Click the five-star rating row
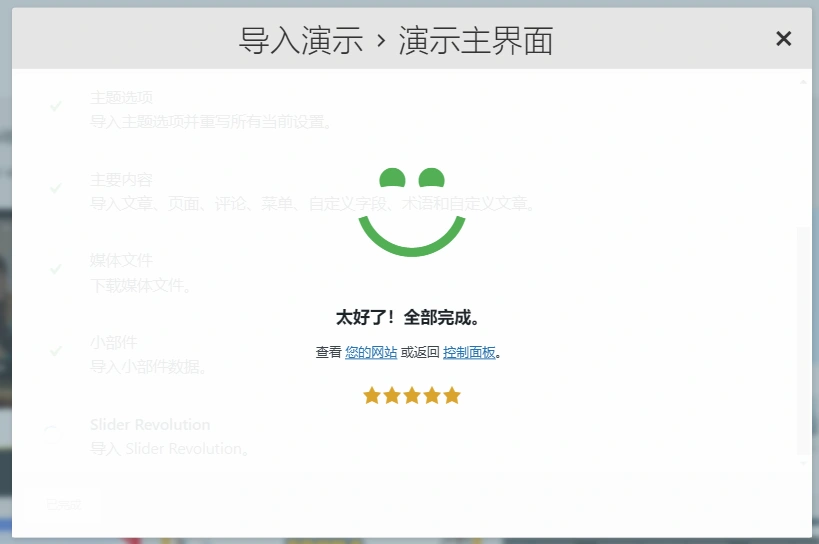The width and height of the screenshot is (819, 544). (x=412, y=396)
